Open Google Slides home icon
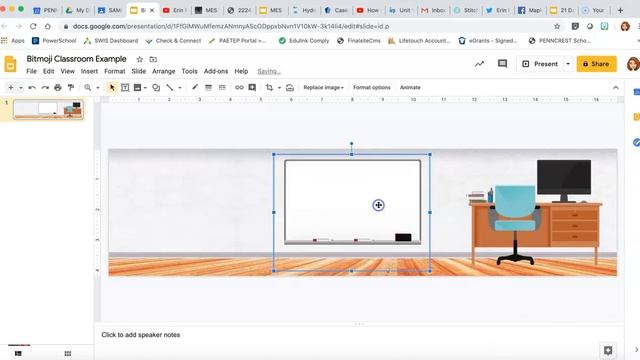Viewport: 640px width, 360px height. pos(10,64)
